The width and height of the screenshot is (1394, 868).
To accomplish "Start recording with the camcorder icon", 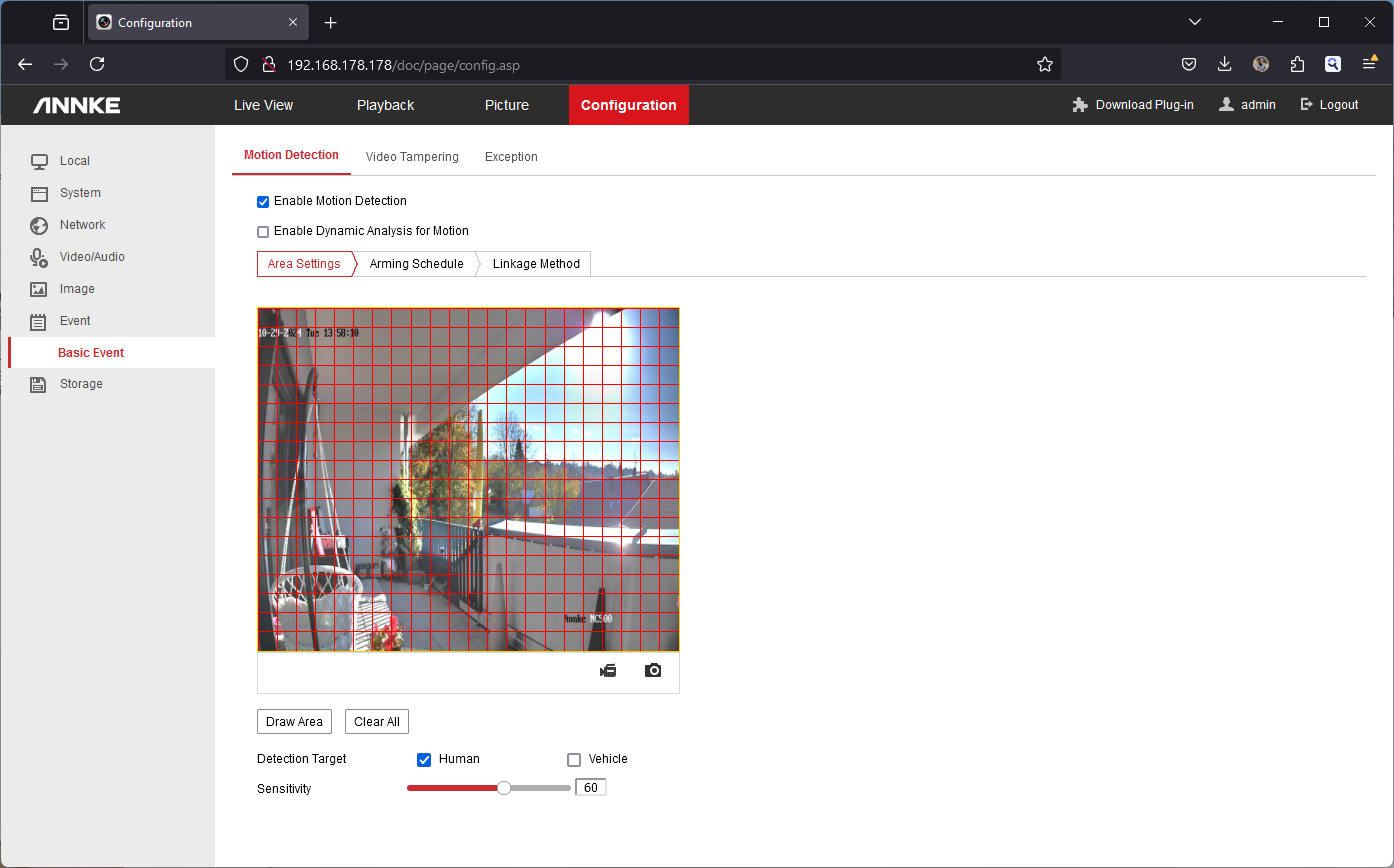I will pyautogui.click(x=608, y=671).
